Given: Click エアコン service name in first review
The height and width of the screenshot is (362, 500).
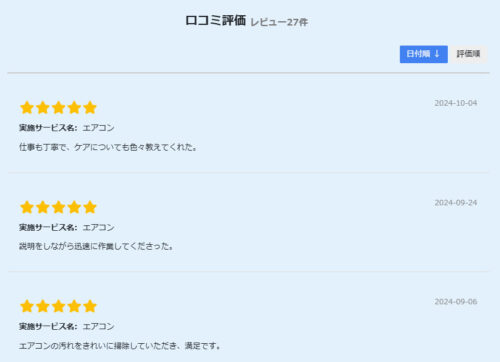Looking at the screenshot, I should (x=98, y=128).
